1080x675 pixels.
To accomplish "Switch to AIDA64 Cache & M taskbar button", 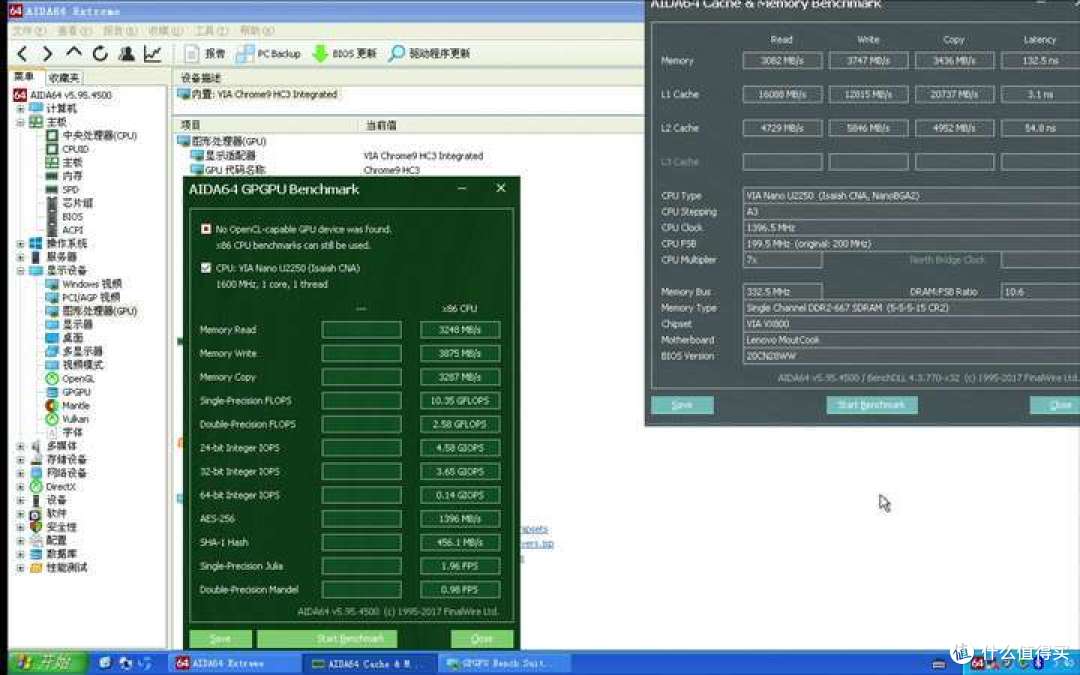I will point(368,663).
